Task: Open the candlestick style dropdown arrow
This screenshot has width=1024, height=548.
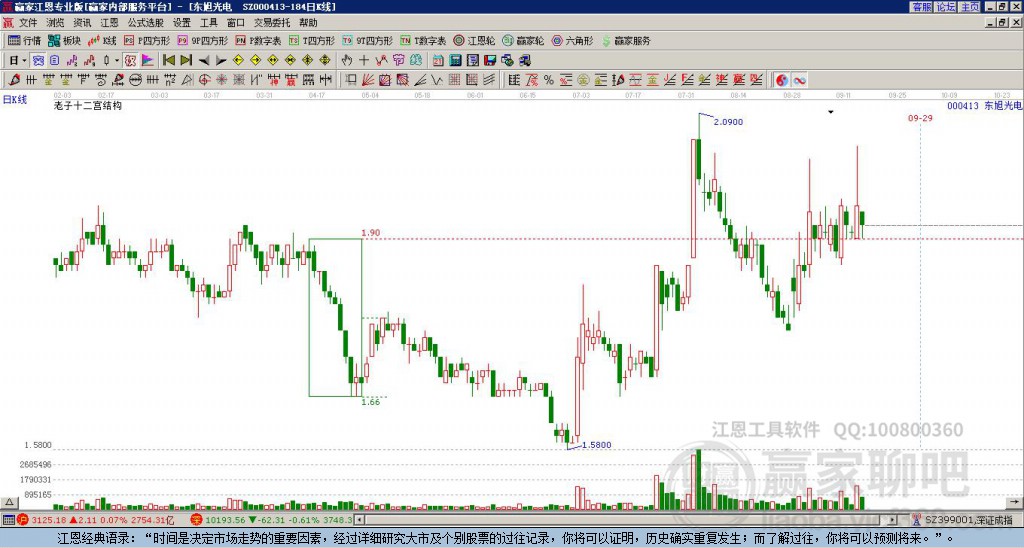Action: coord(117,61)
